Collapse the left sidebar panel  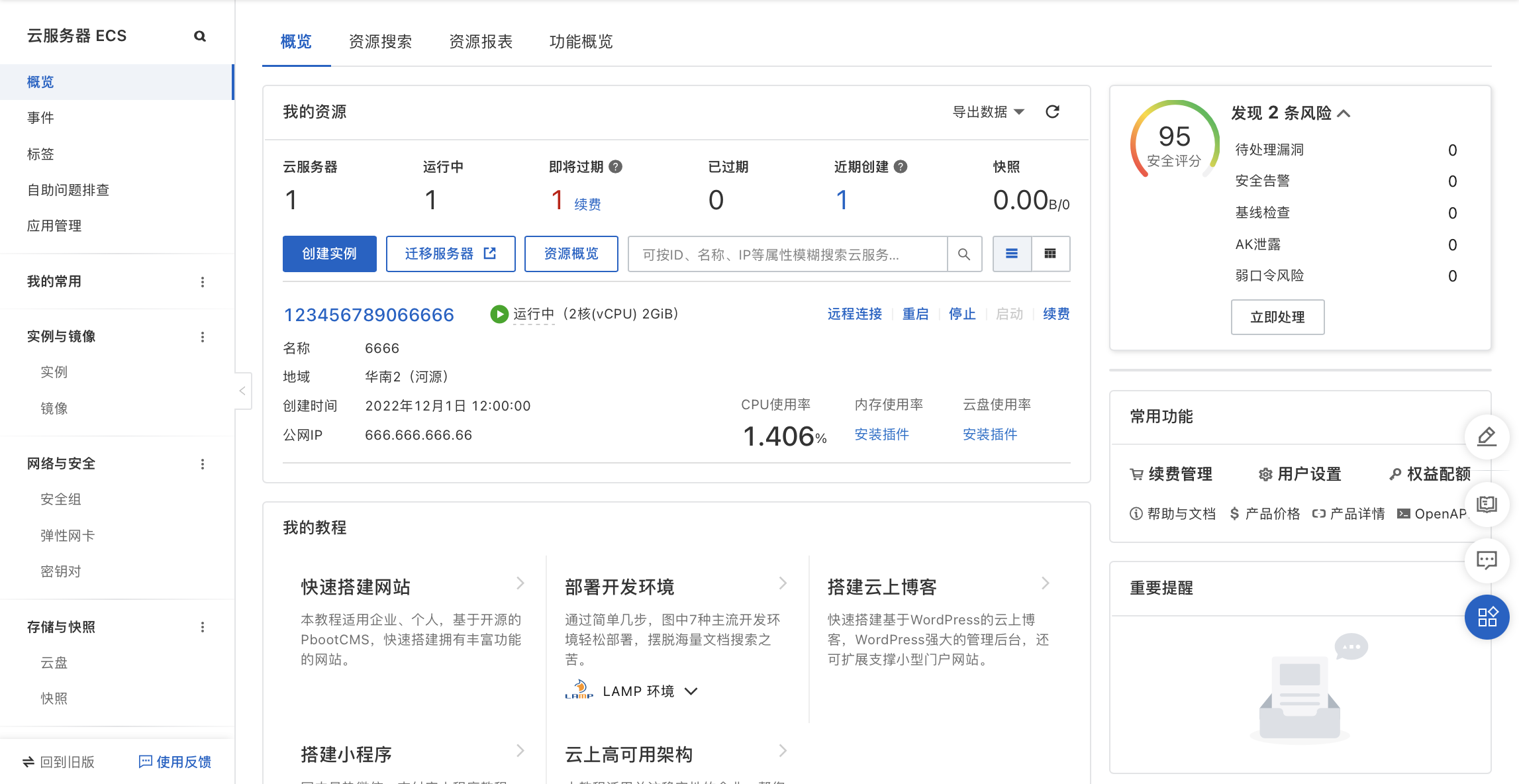pos(242,391)
